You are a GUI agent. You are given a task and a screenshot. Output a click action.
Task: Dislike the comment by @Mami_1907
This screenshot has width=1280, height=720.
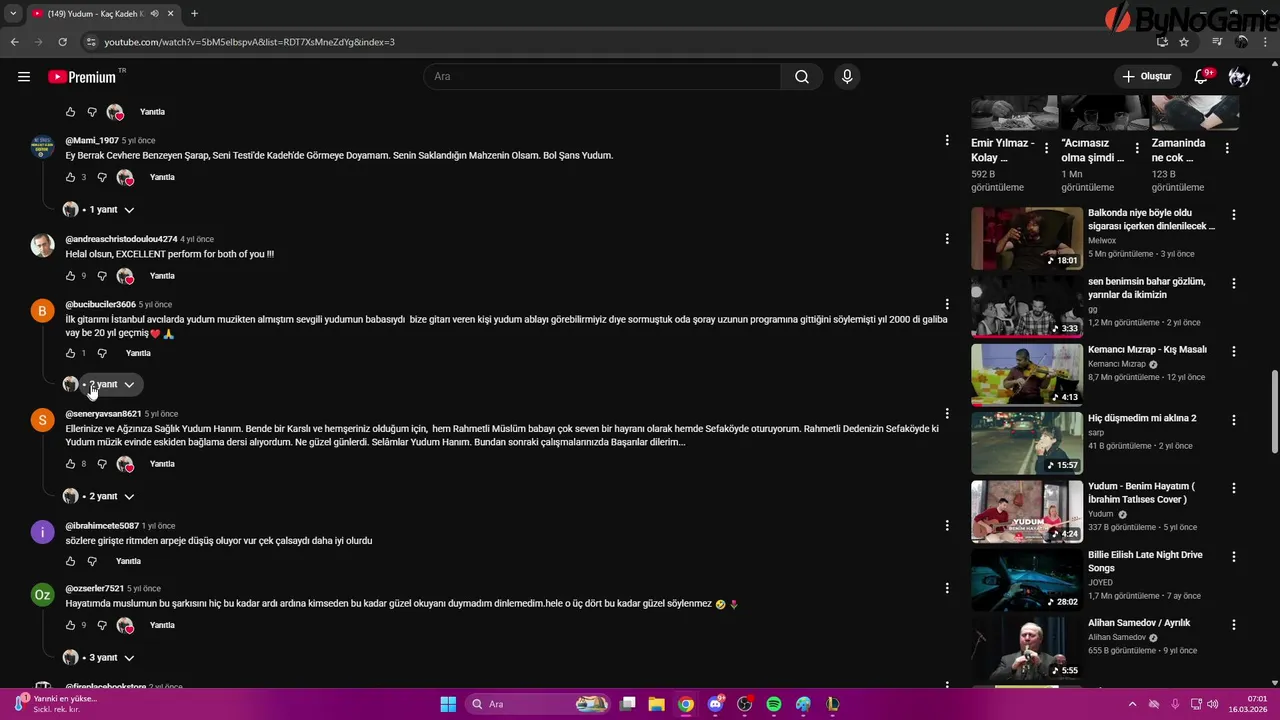click(x=102, y=177)
